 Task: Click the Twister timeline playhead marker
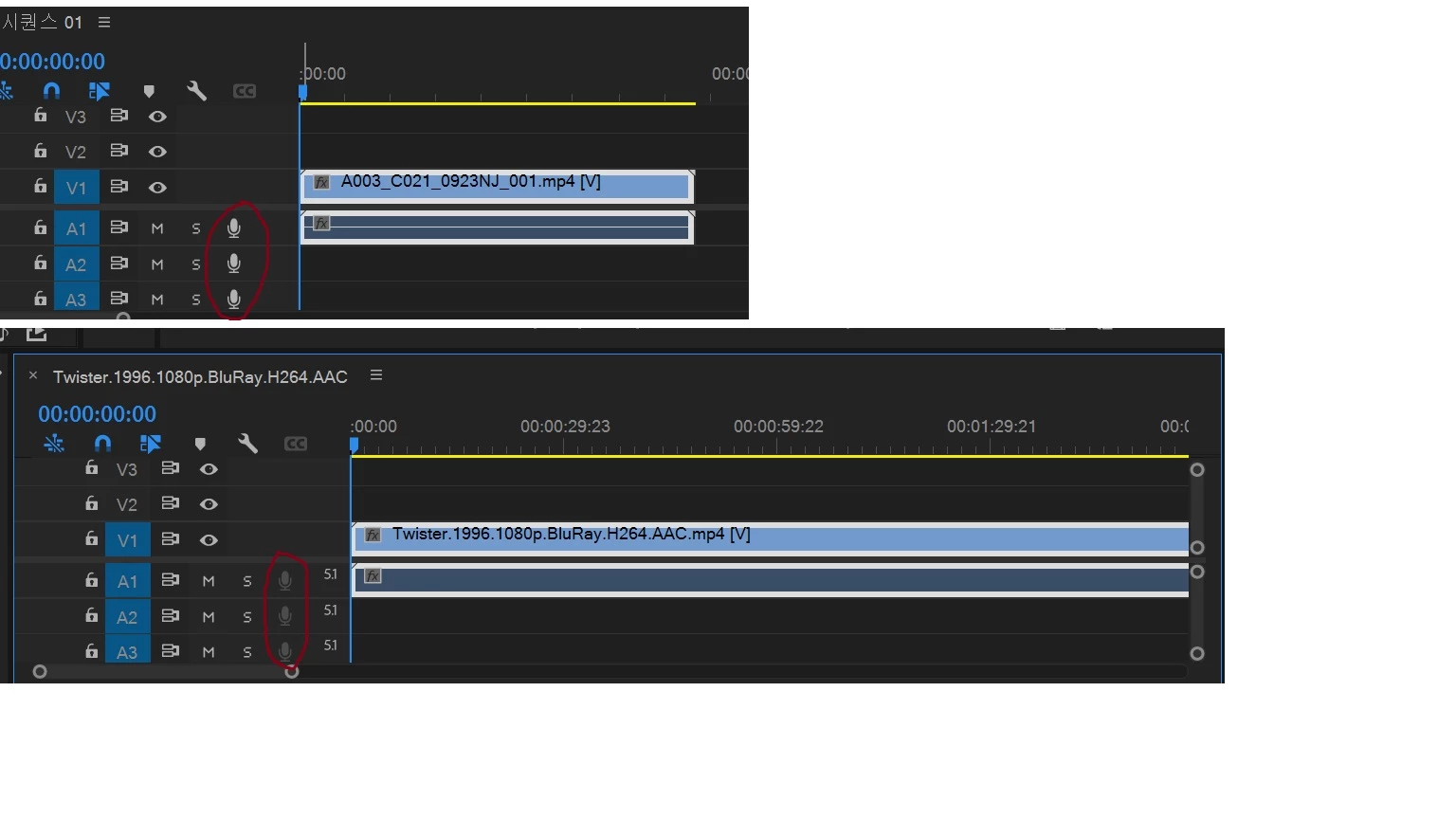pyautogui.click(x=354, y=445)
